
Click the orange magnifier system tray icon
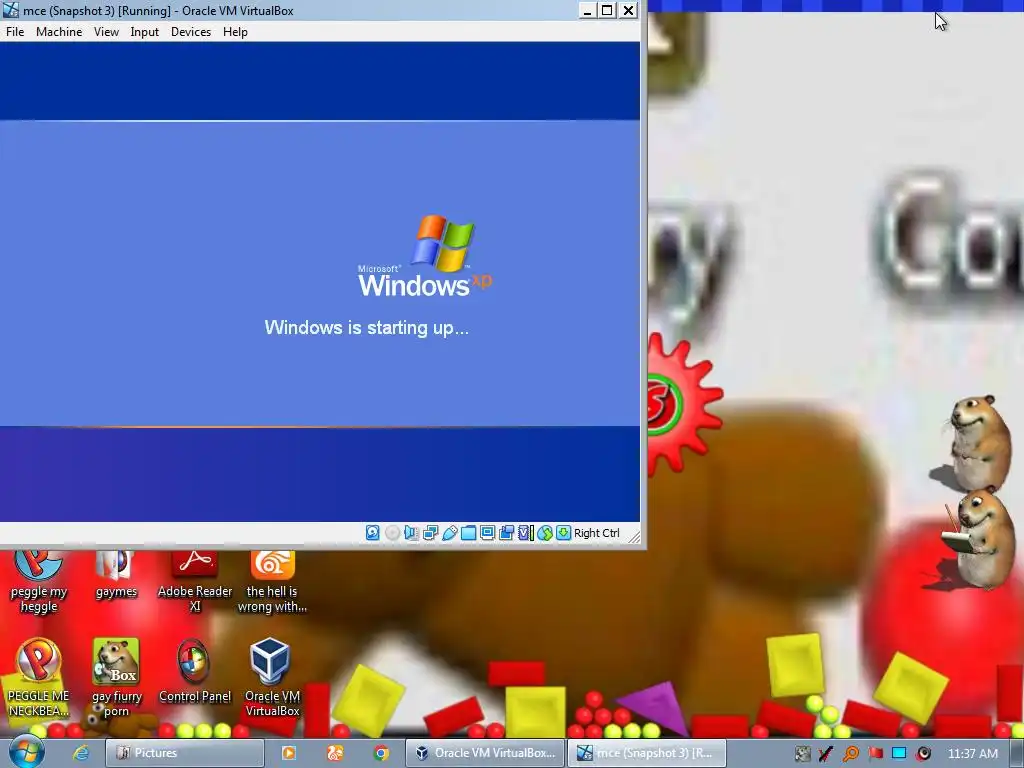(850, 754)
